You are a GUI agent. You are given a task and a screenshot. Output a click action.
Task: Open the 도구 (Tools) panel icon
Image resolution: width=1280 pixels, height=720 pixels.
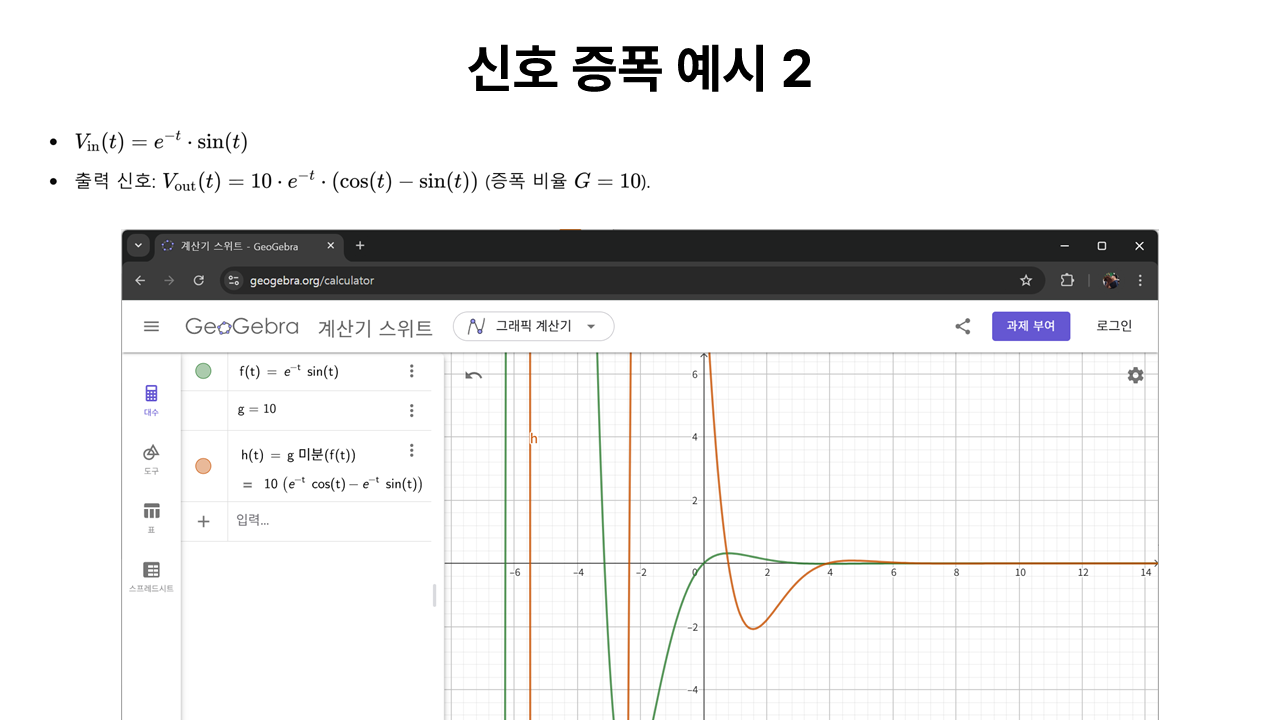coord(151,458)
